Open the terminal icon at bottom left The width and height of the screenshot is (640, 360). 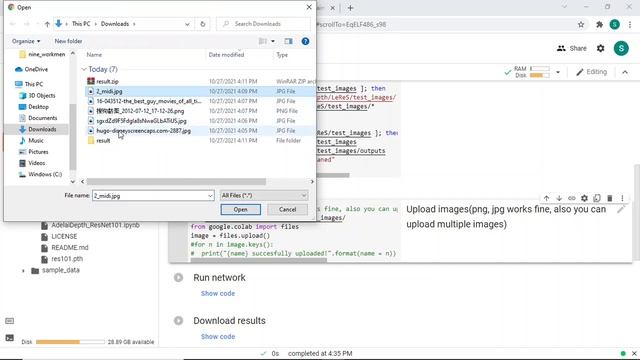[9, 338]
